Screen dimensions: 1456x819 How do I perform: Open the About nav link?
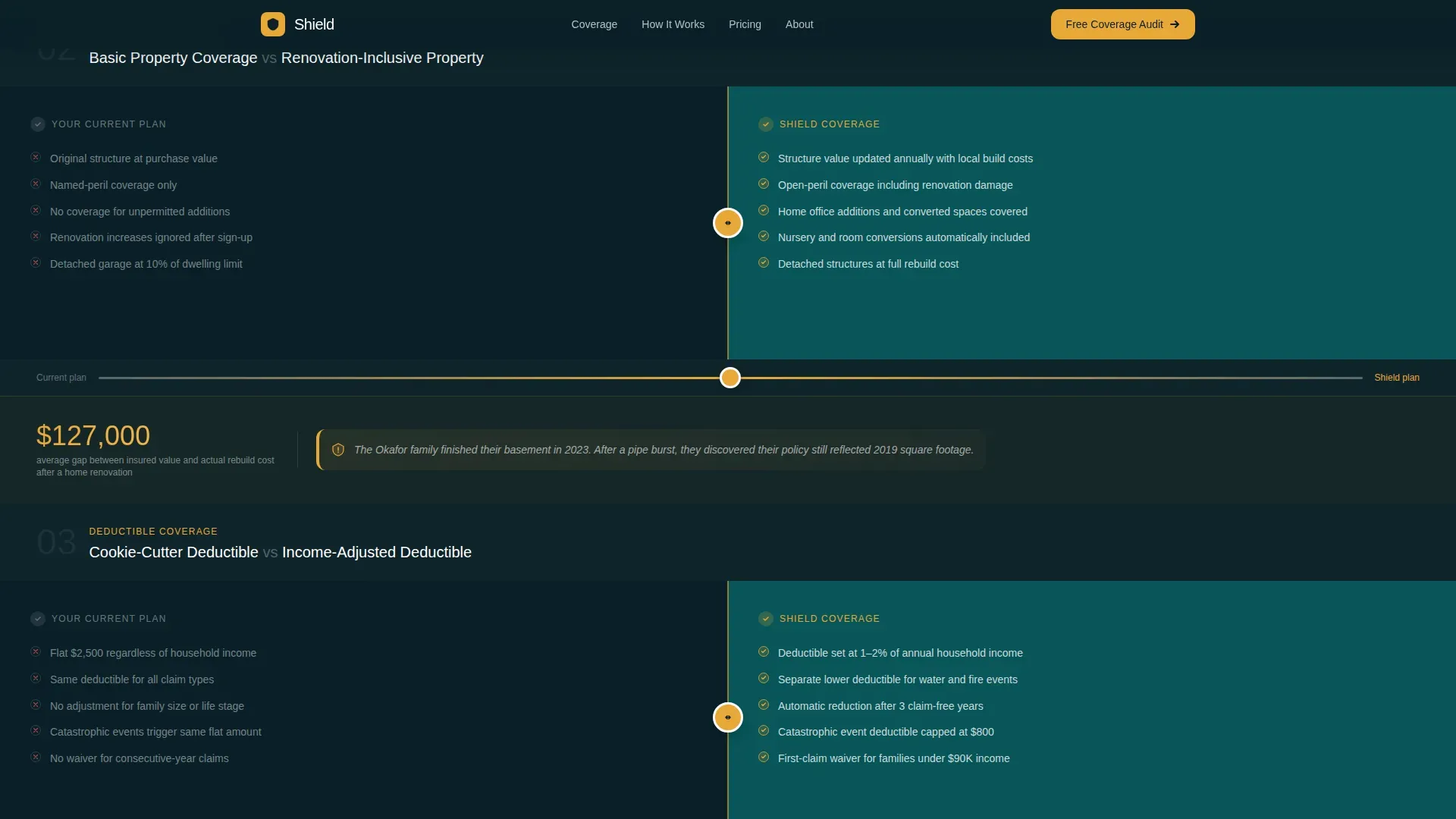coord(799,24)
